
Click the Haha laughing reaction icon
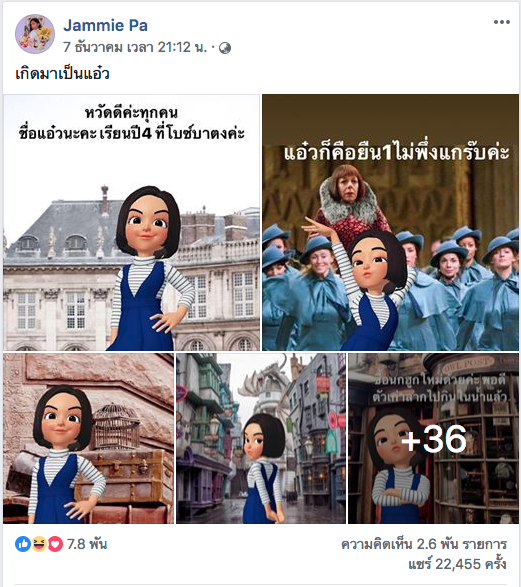click(39, 544)
